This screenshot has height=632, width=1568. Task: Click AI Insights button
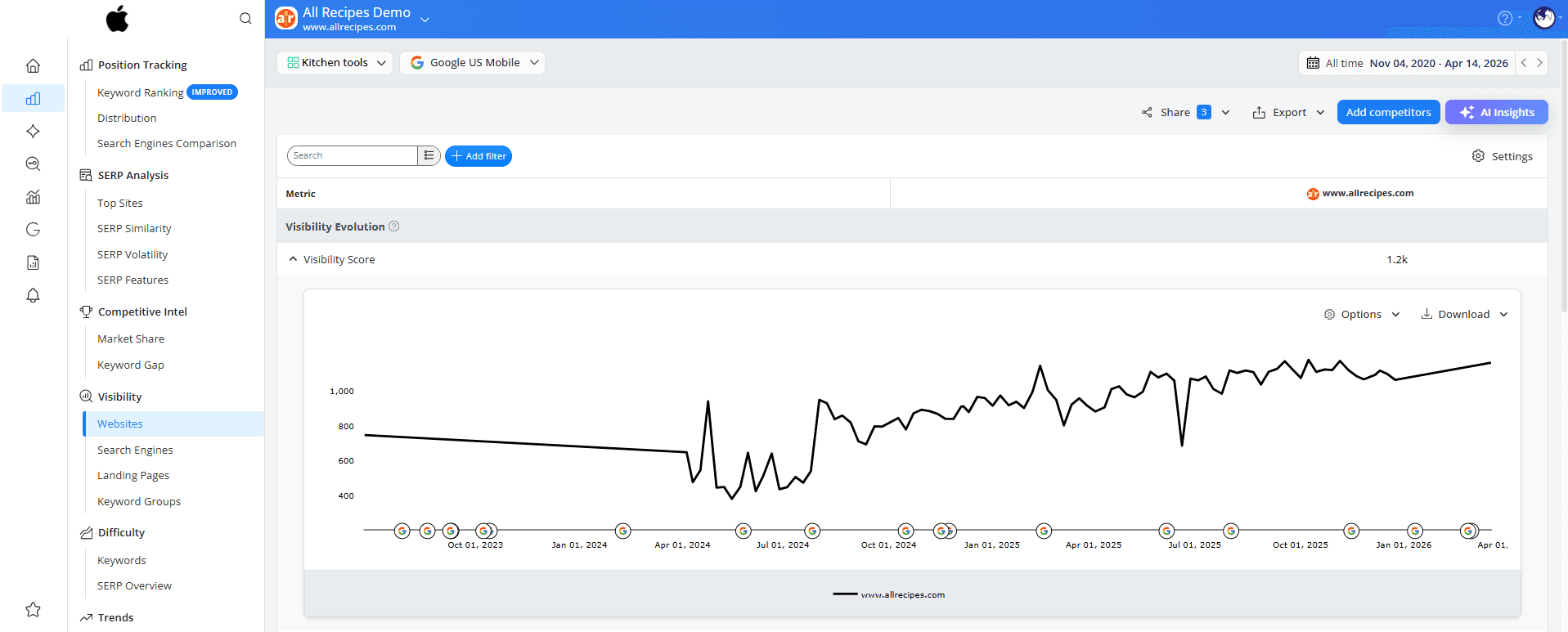[1496, 112]
